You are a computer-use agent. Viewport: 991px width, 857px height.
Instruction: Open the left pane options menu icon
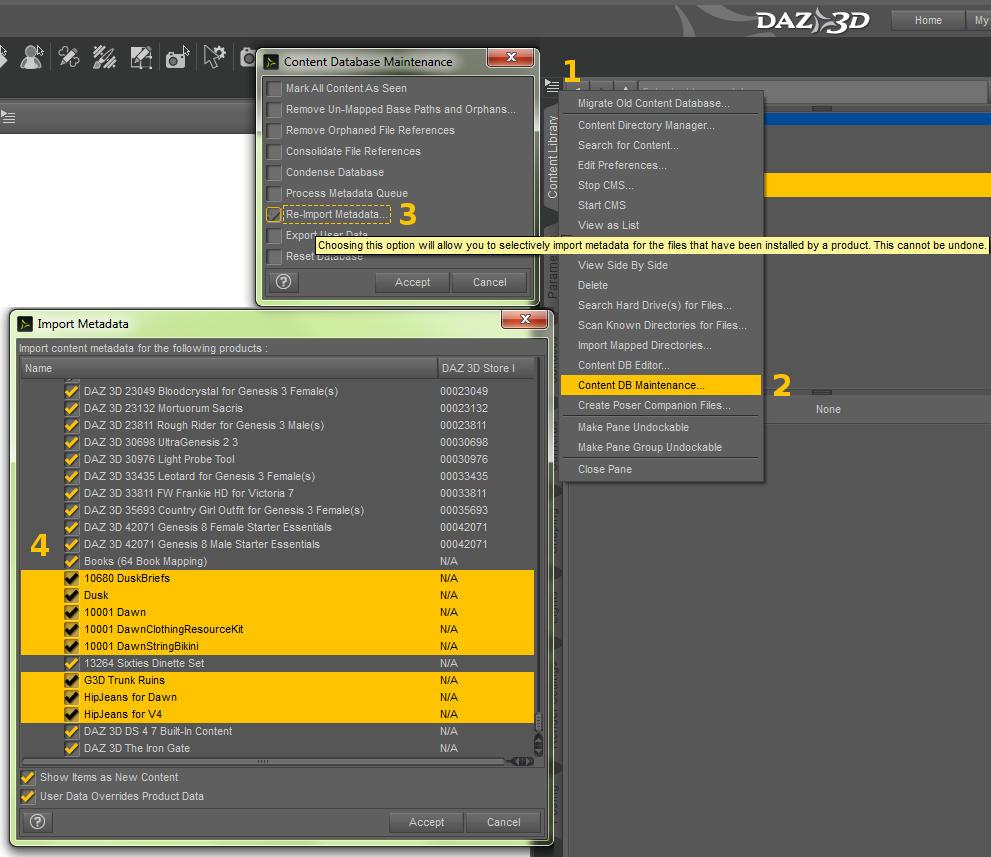[8, 117]
